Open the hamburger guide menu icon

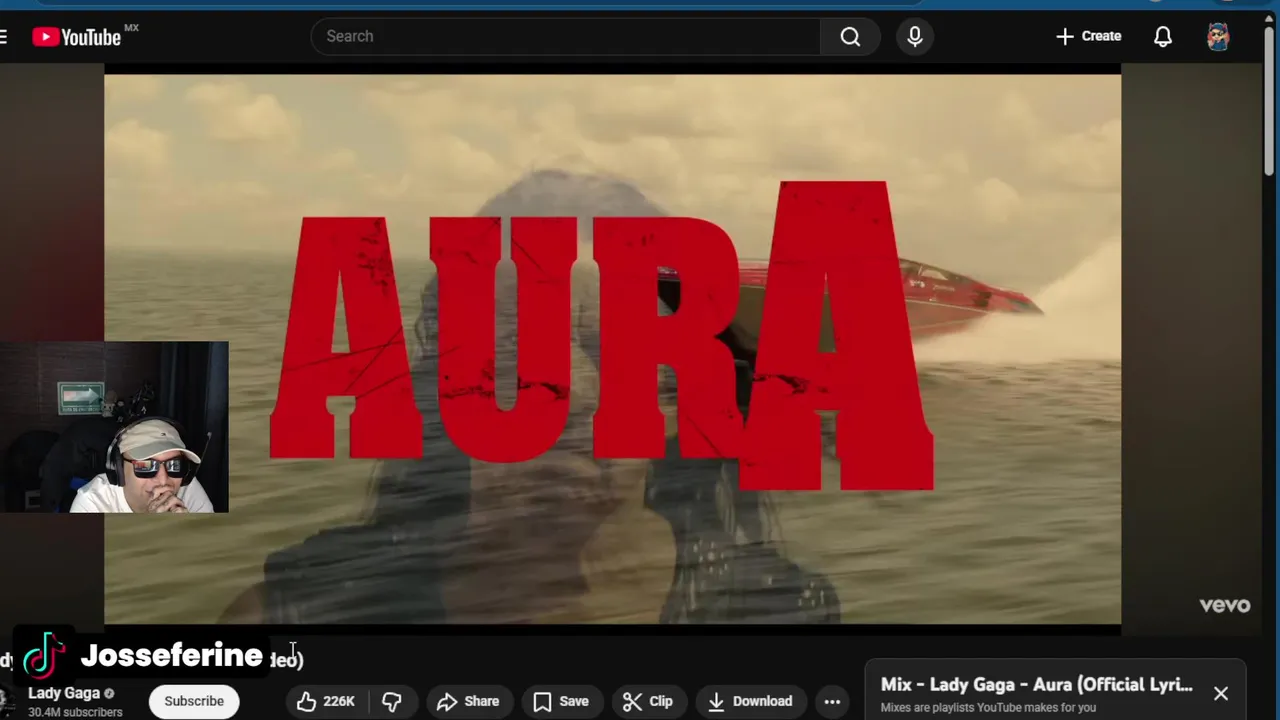(4, 37)
